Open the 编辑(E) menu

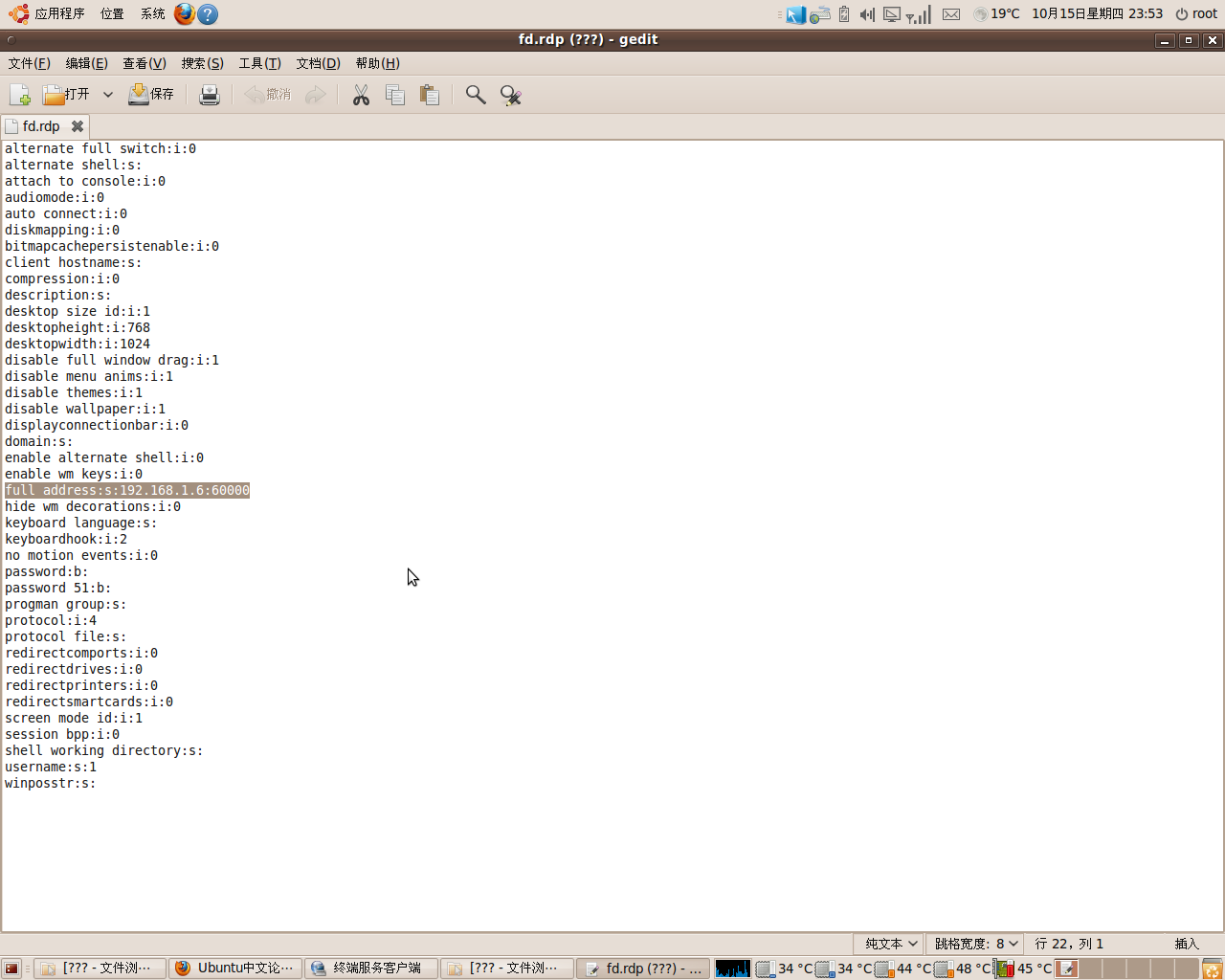tap(86, 63)
